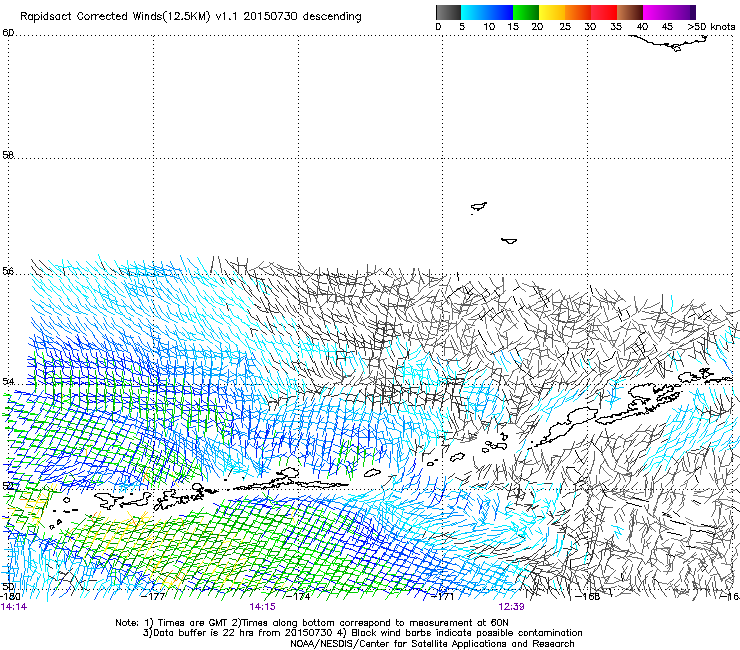The height and width of the screenshot is (650, 740).
Task: Click the latitude label '58'
Action: tap(8, 155)
